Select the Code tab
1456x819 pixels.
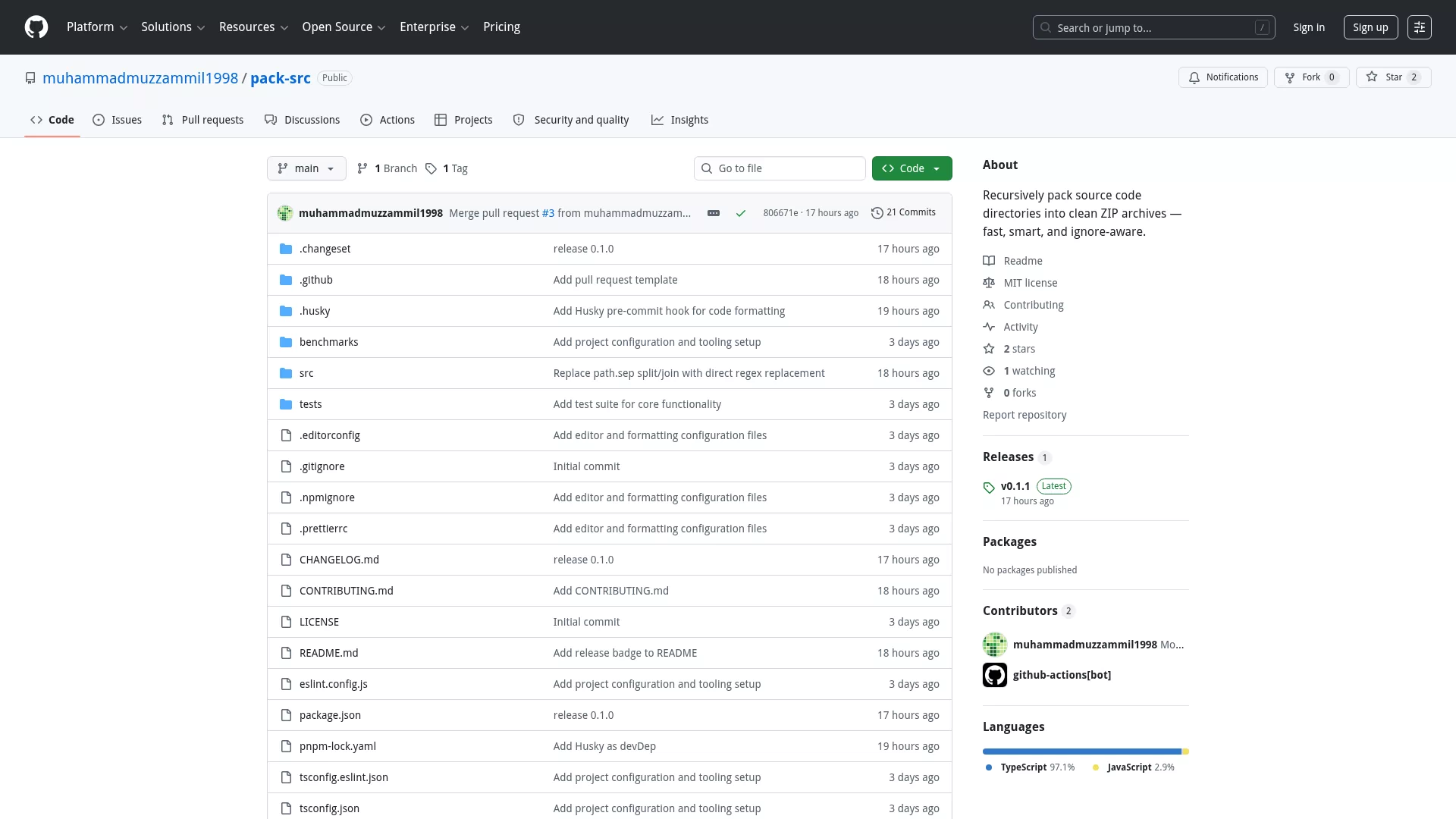(x=52, y=120)
